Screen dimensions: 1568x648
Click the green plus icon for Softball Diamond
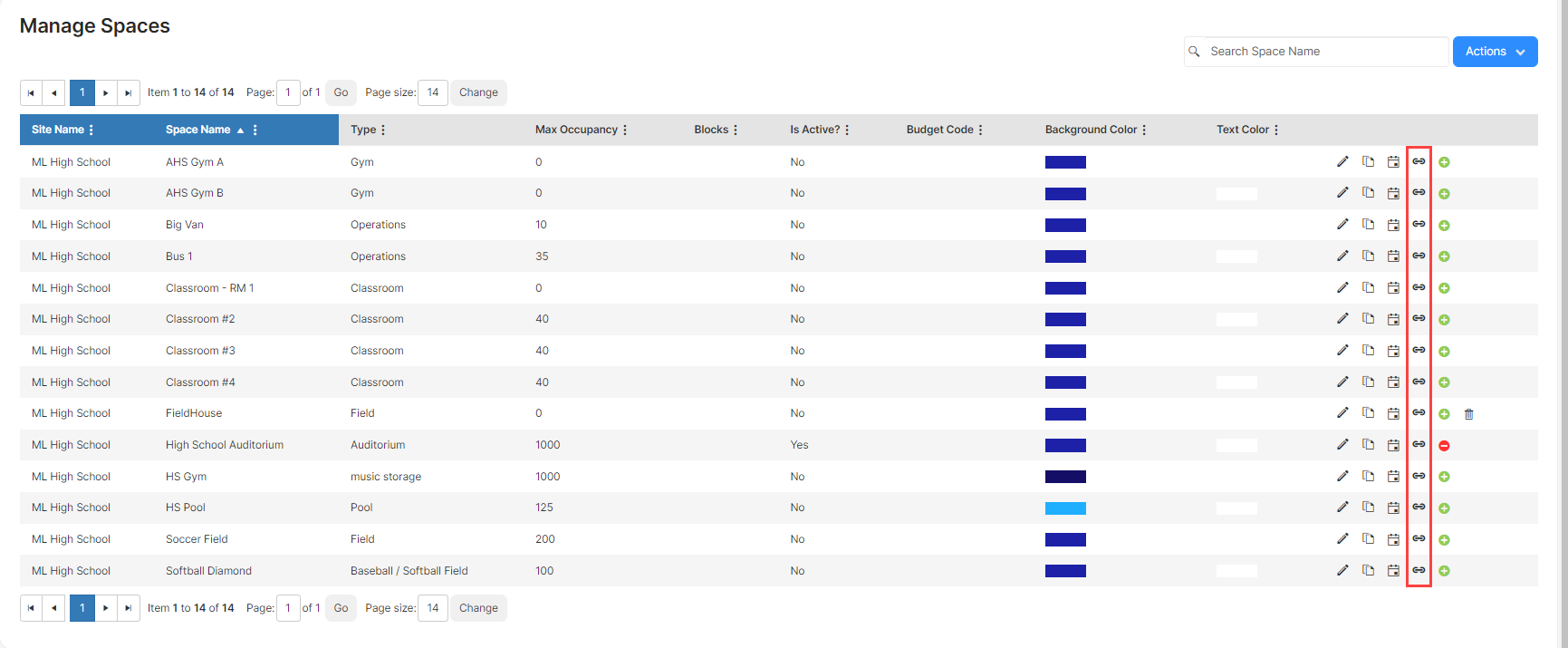(1444, 571)
